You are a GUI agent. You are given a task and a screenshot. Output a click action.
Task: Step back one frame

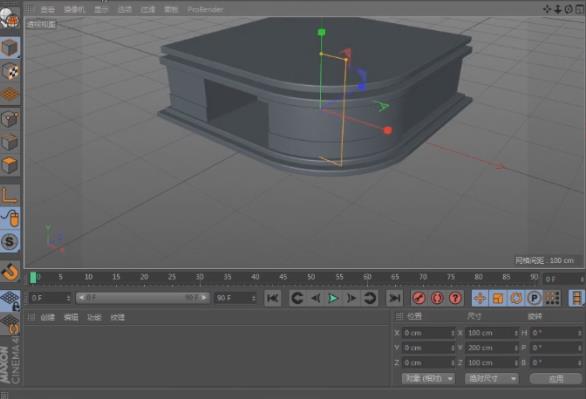[x=316, y=298]
